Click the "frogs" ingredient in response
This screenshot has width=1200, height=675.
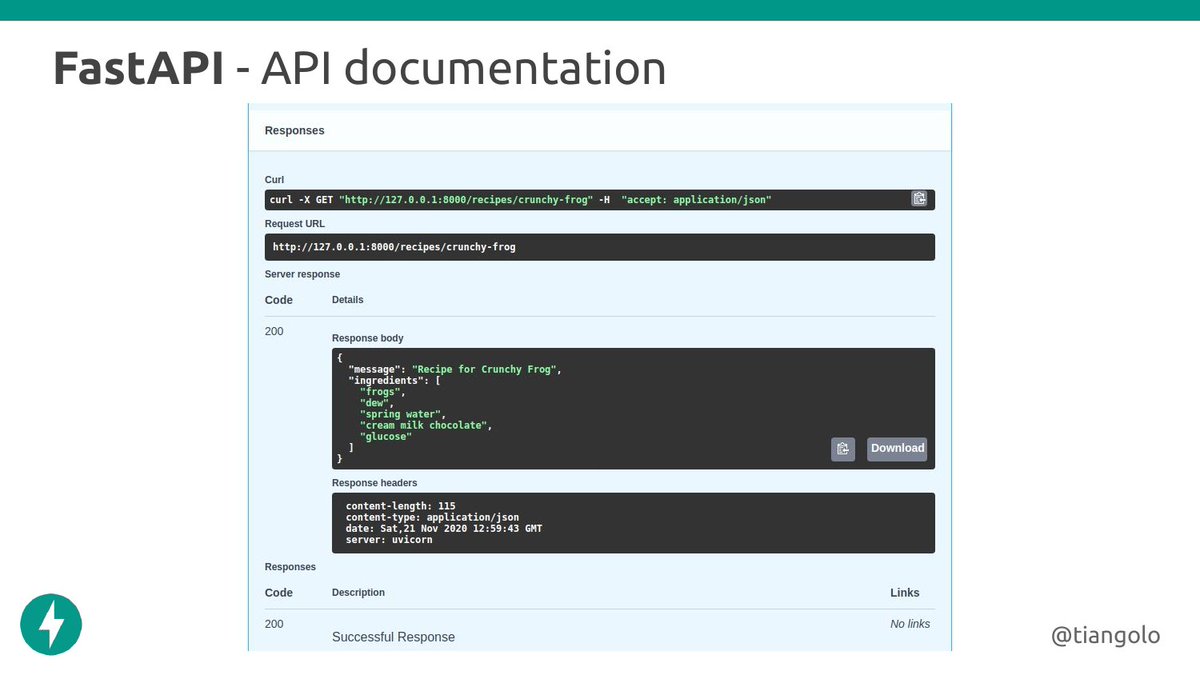pos(382,392)
